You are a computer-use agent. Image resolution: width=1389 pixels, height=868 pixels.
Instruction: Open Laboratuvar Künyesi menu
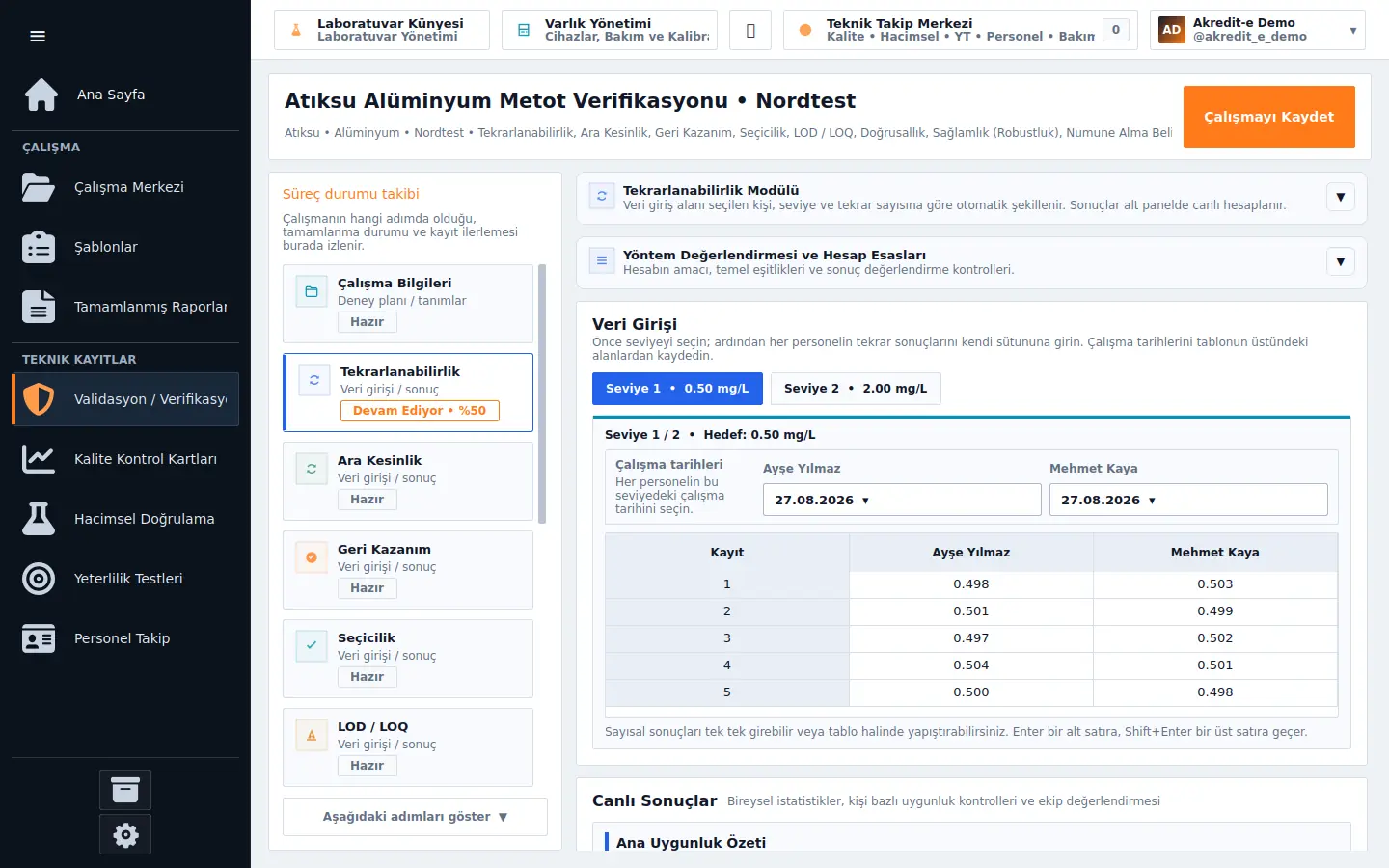[382, 30]
